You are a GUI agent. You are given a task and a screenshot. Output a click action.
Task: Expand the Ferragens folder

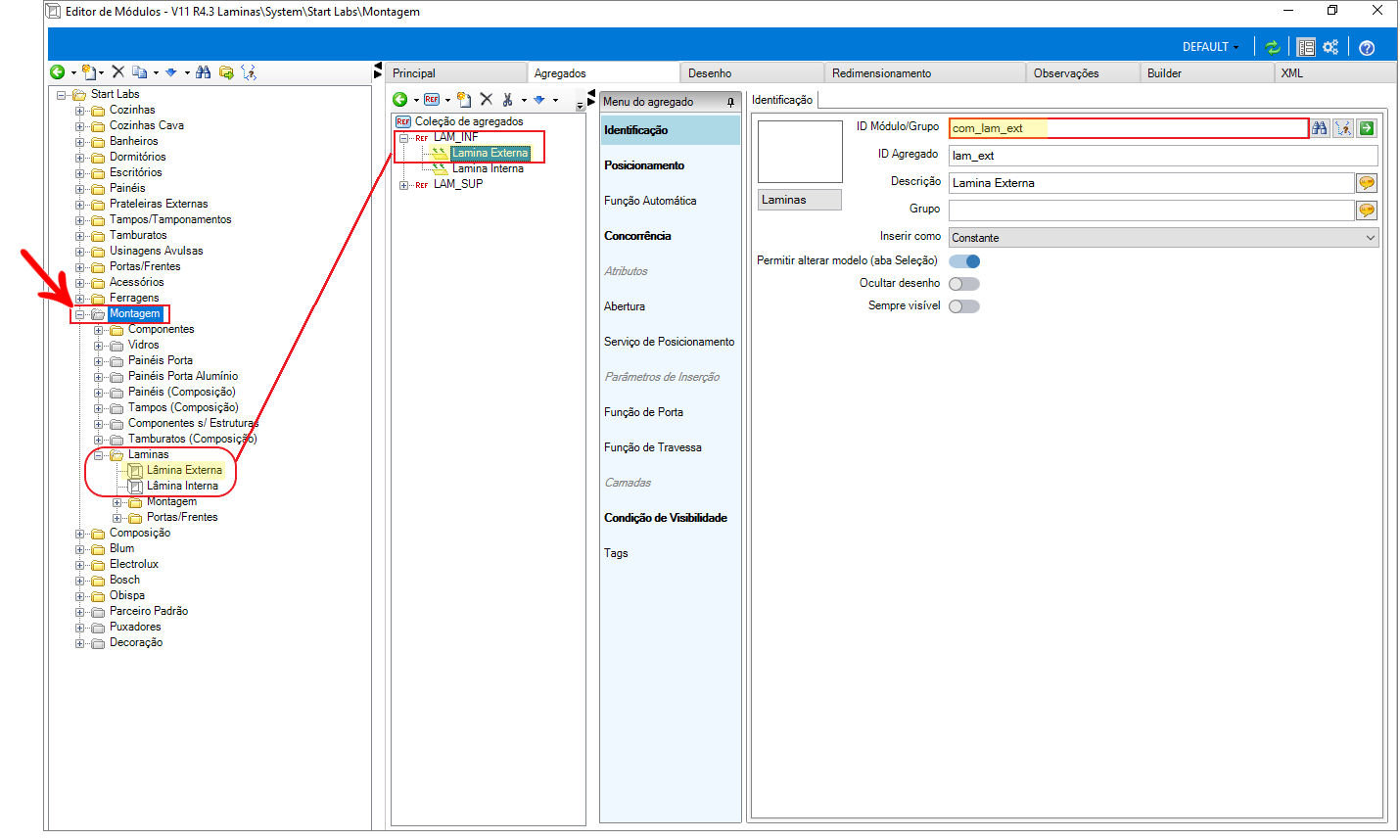(x=79, y=299)
